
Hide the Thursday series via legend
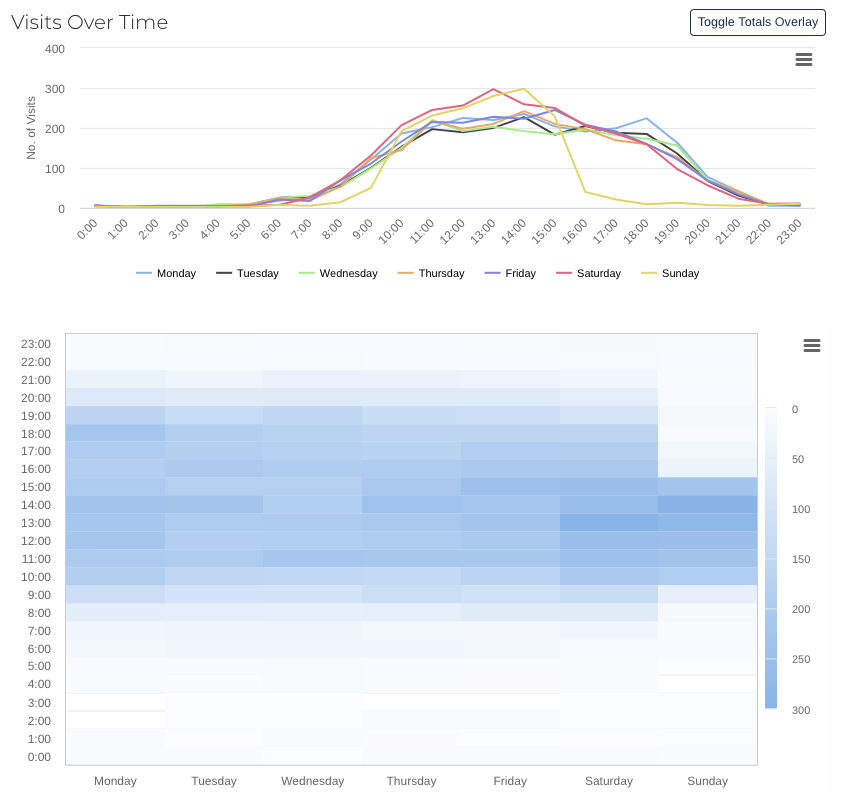(x=431, y=273)
